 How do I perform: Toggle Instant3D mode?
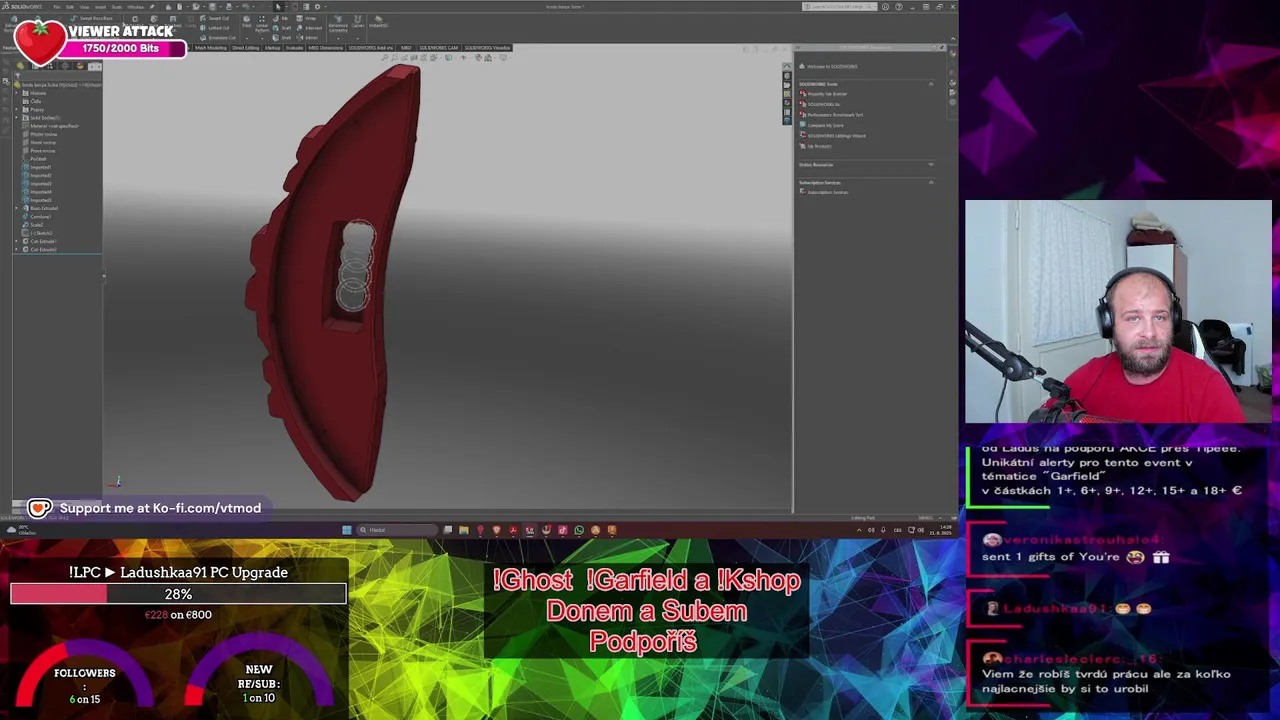(379, 21)
